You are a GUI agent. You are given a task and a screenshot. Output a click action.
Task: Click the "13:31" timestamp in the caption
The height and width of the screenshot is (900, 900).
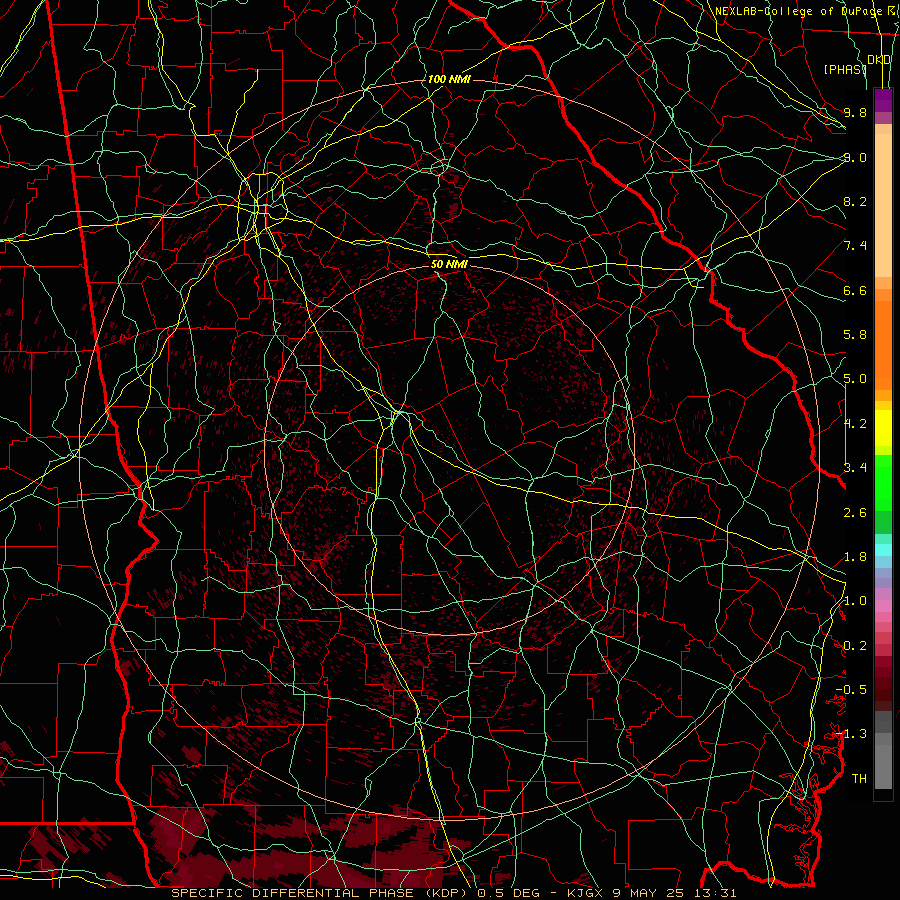(x=717, y=893)
